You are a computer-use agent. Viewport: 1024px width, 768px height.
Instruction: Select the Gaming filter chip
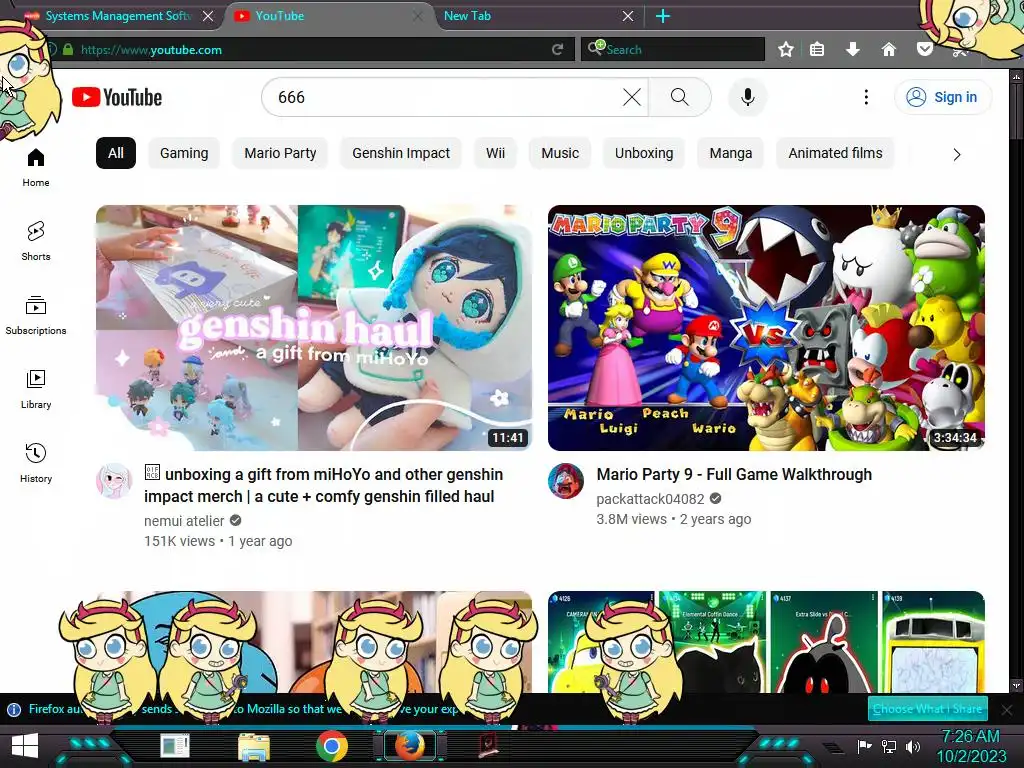tap(184, 153)
